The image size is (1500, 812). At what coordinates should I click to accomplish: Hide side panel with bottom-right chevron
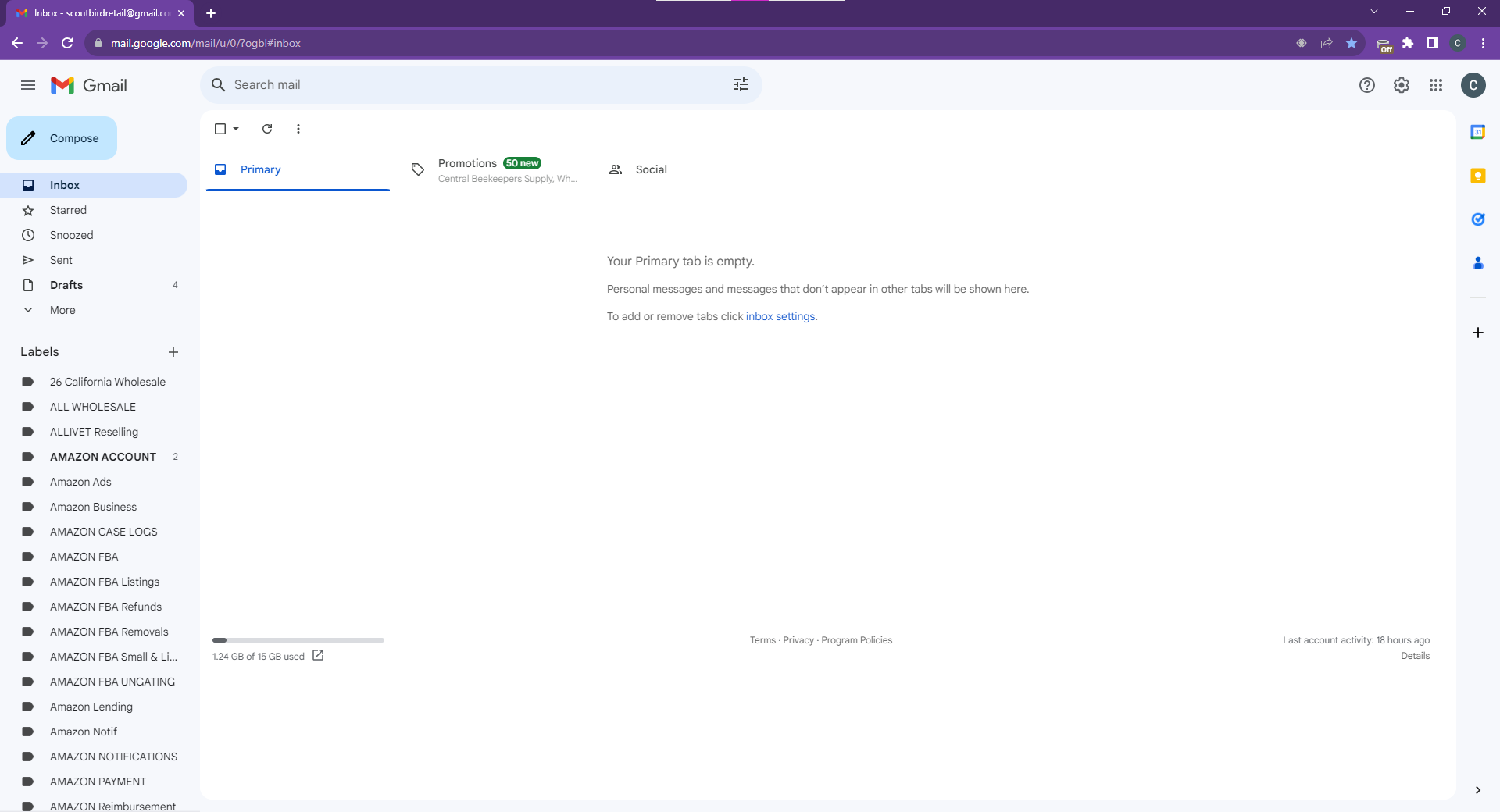[1478, 790]
